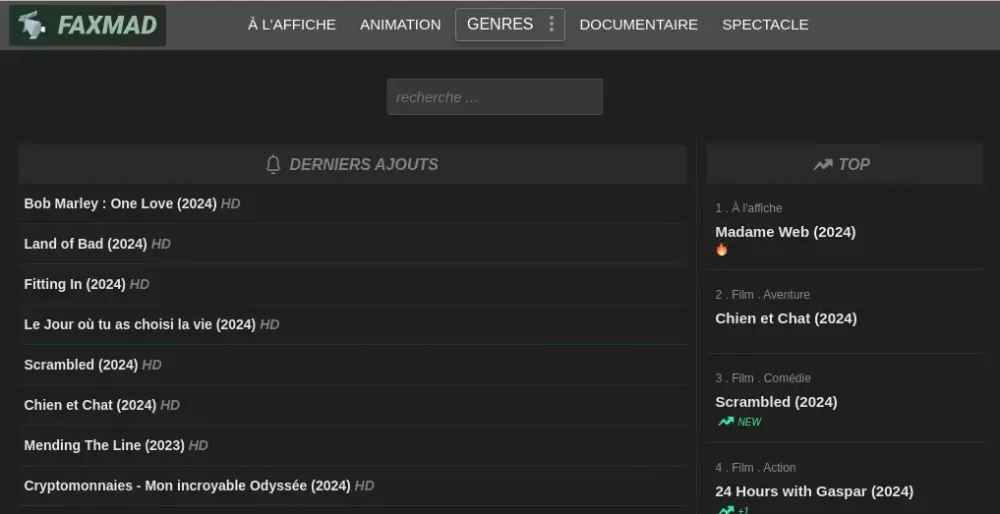Open the Genres three-dot menu icon

(551, 24)
